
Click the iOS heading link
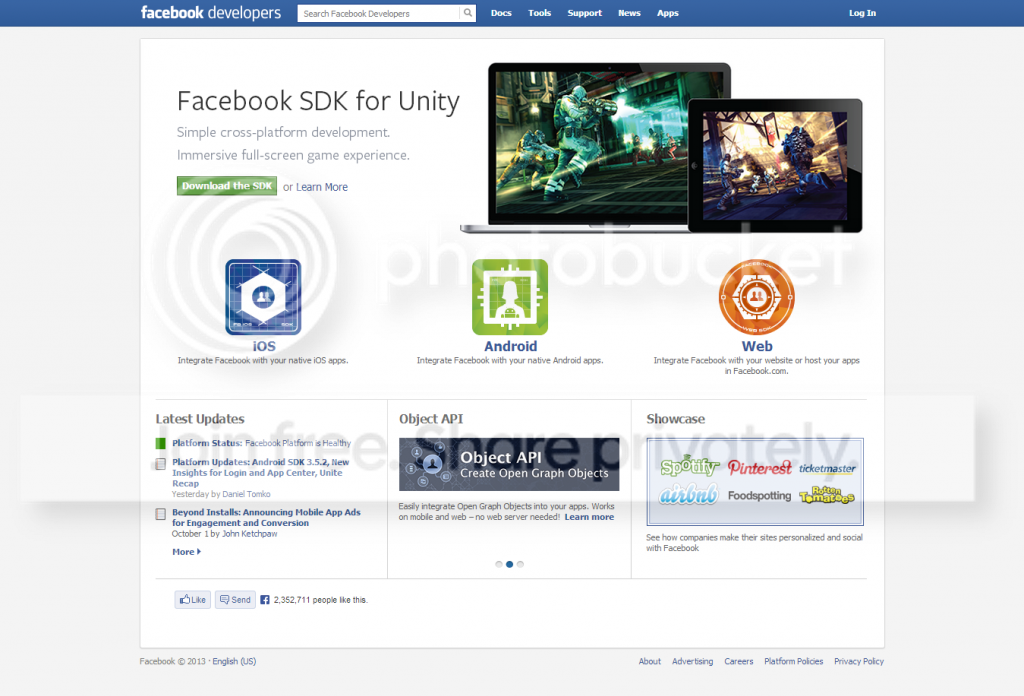264,346
